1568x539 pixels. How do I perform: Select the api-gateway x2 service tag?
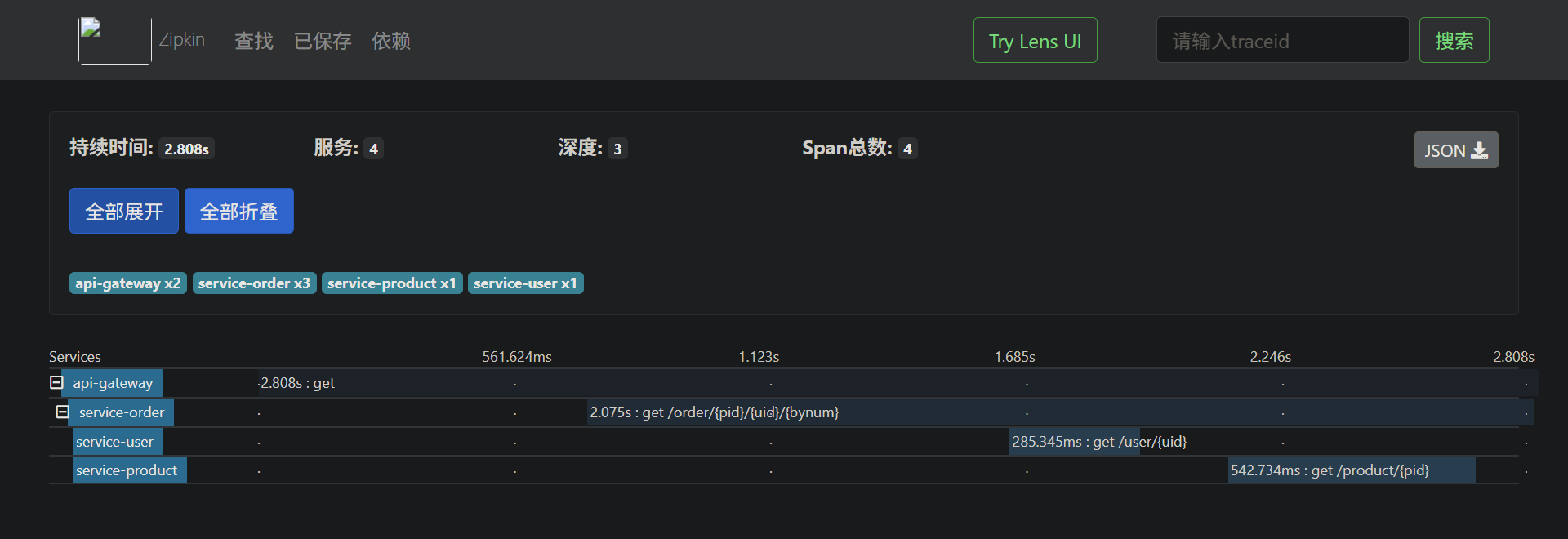[128, 283]
